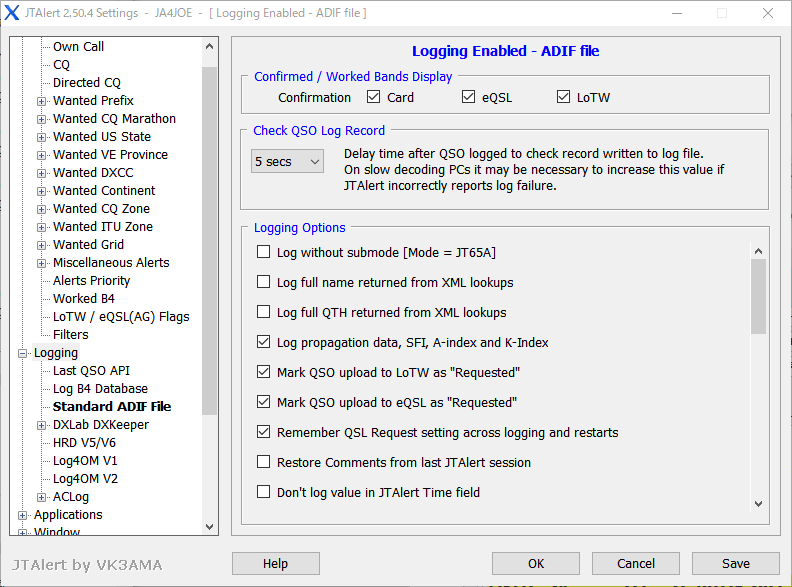Viewport: 792px width, 587px height.
Task: Expand the ACLog tree node
Action: tap(42, 497)
